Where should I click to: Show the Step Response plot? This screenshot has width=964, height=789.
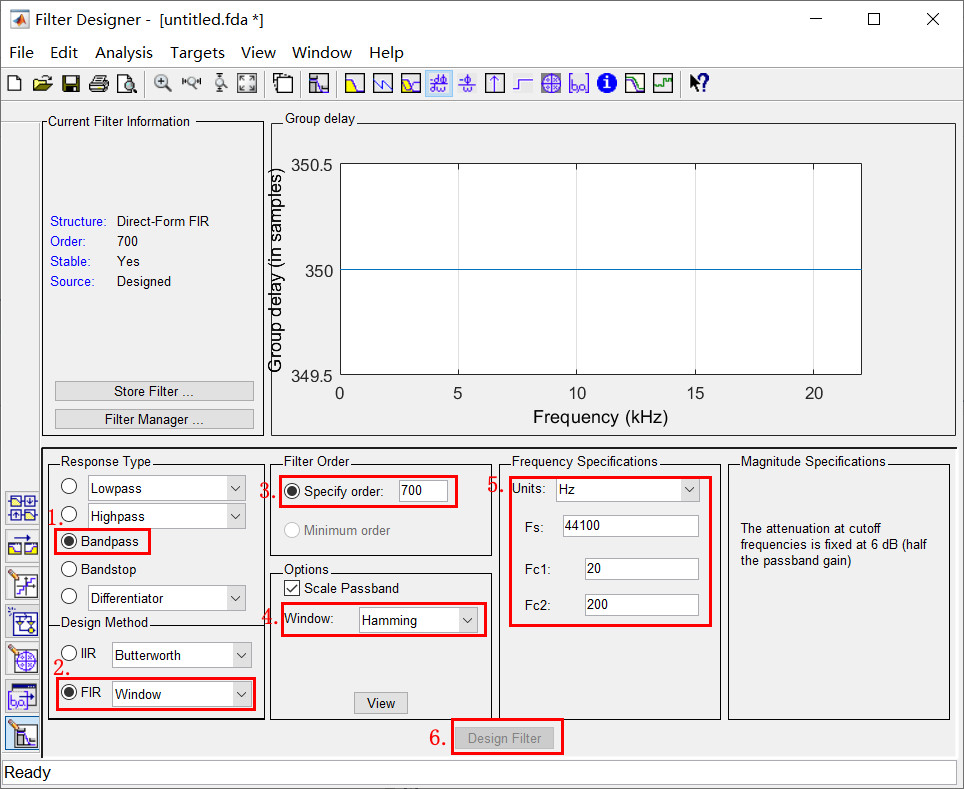click(x=523, y=83)
